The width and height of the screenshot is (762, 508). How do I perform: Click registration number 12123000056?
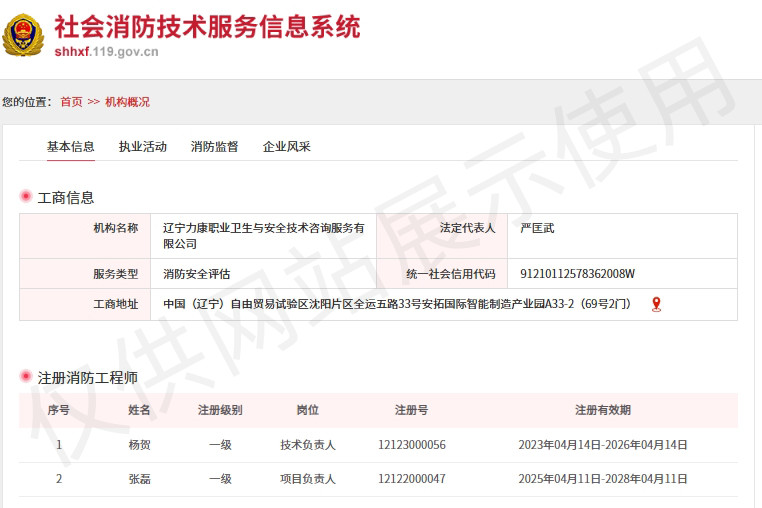point(412,445)
